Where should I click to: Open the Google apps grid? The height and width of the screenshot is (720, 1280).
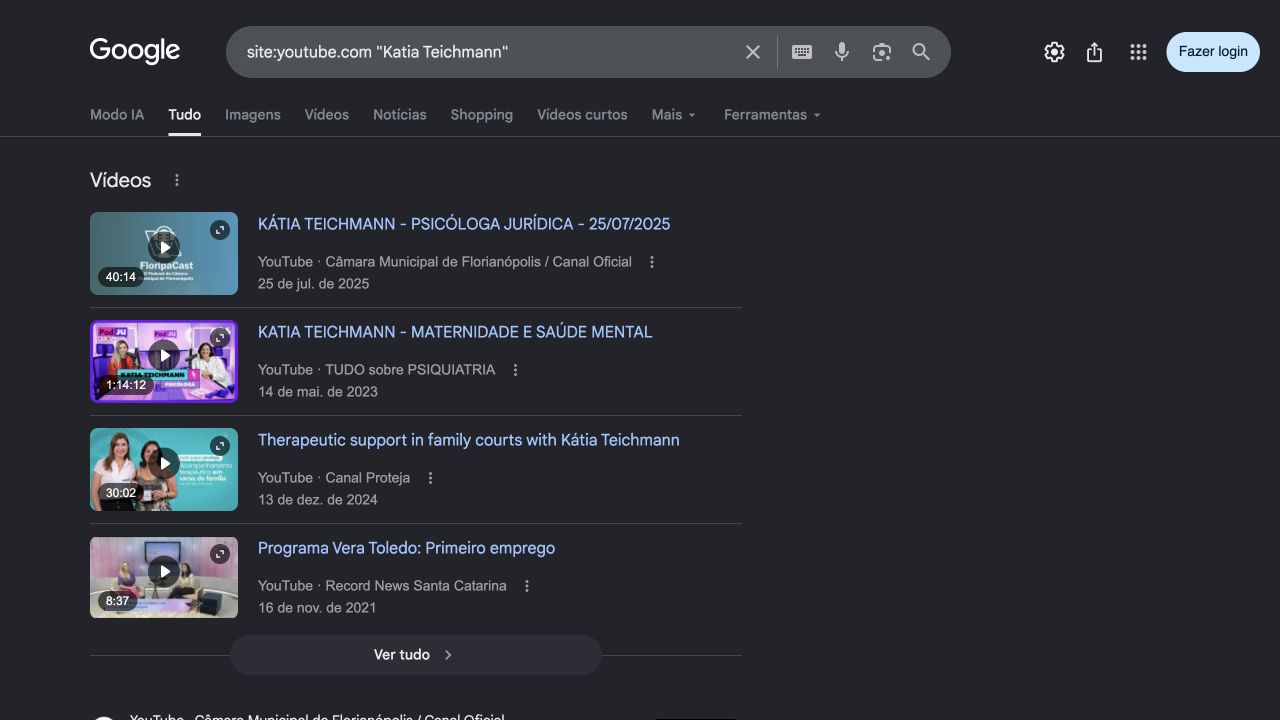coord(1138,52)
